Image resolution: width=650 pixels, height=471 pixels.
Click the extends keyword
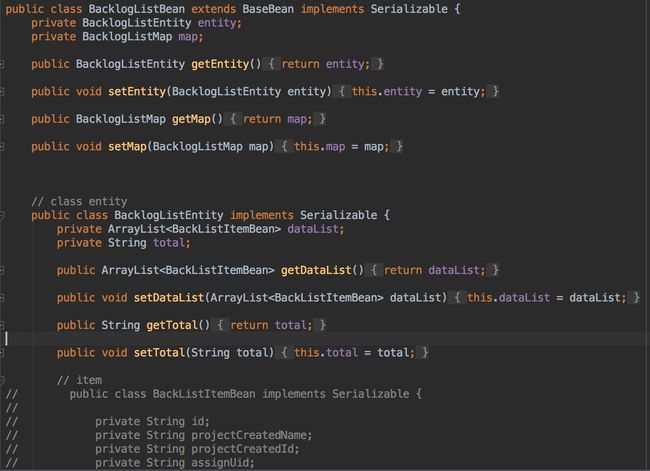tap(213, 9)
